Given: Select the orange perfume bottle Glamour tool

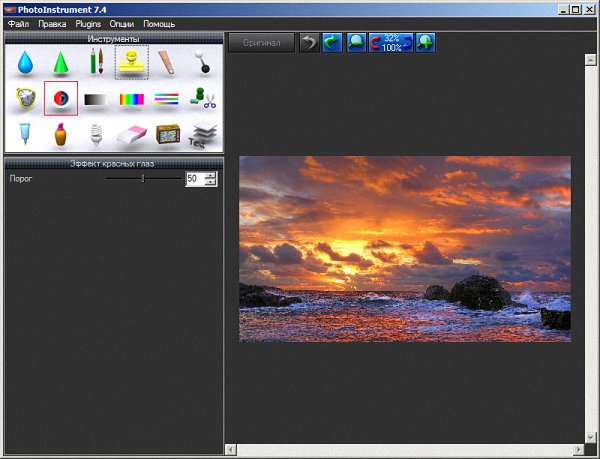Looking at the screenshot, I should point(60,134).
